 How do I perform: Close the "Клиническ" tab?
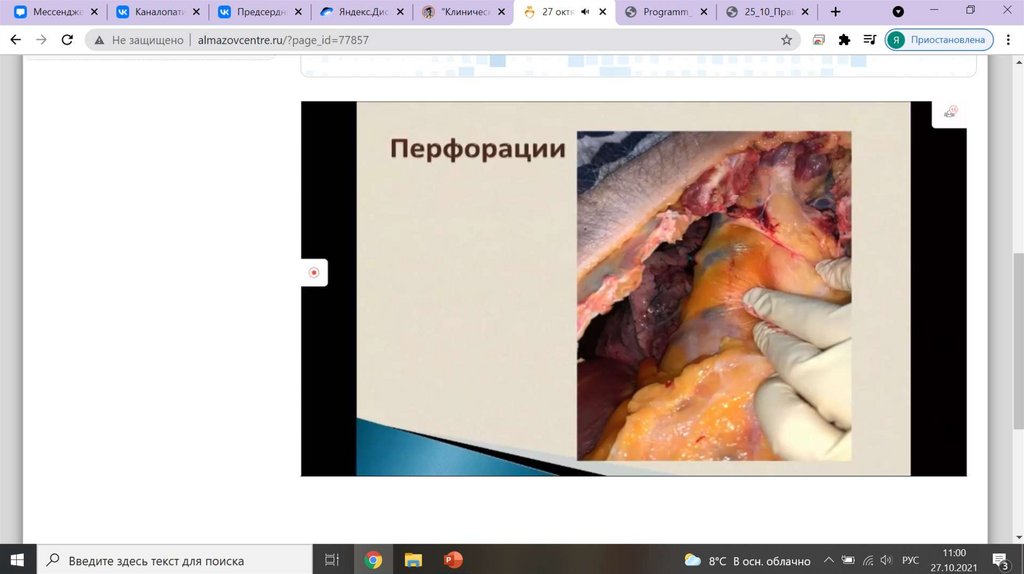502,12
